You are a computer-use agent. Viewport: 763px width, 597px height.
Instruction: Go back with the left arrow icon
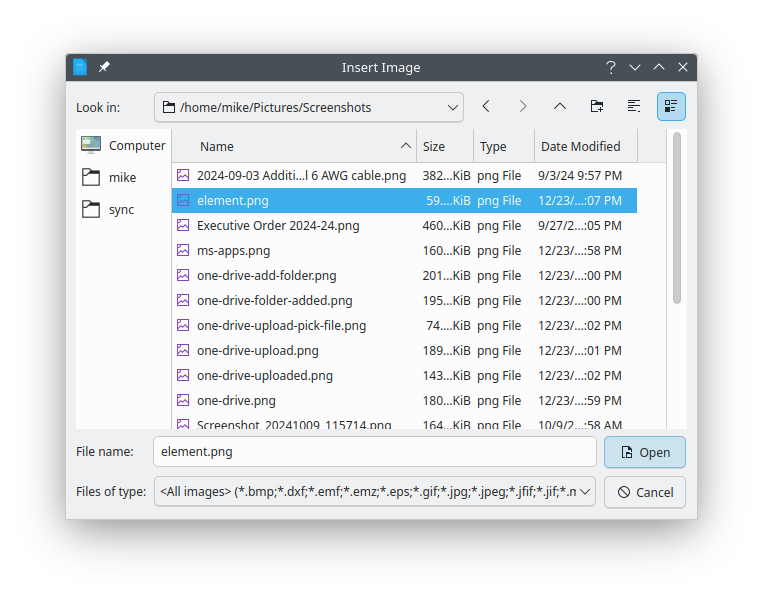point(486,107)
